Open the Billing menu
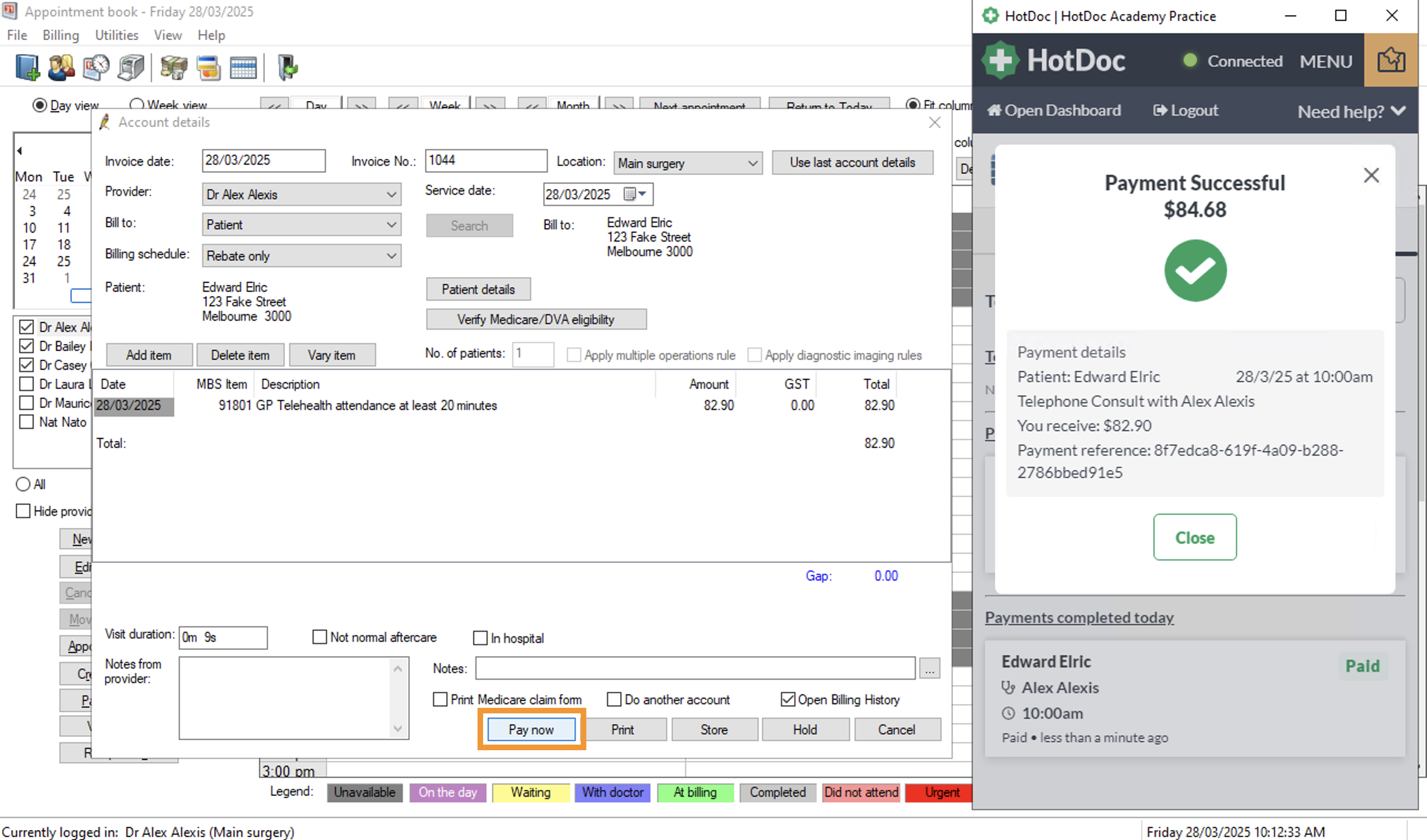1427x840 pixels. tap(61, 35)
